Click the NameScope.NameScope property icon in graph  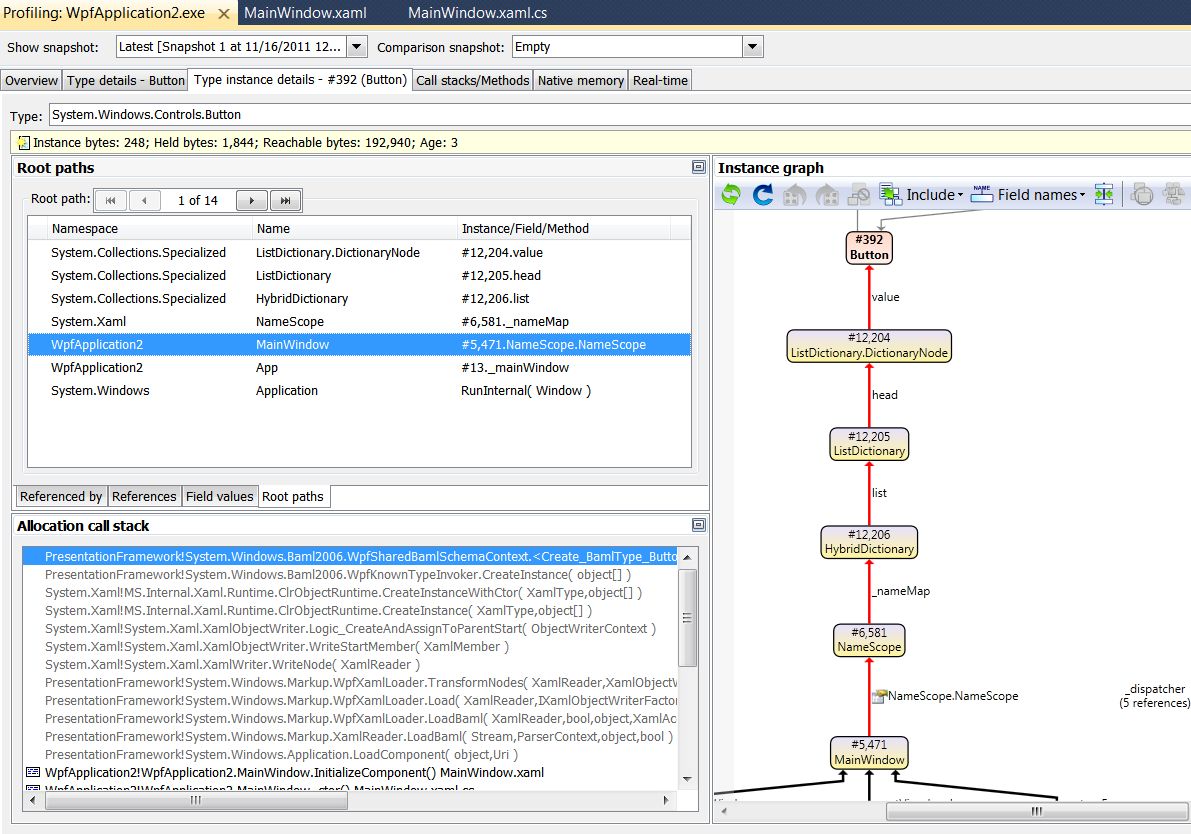pos(879,696)
